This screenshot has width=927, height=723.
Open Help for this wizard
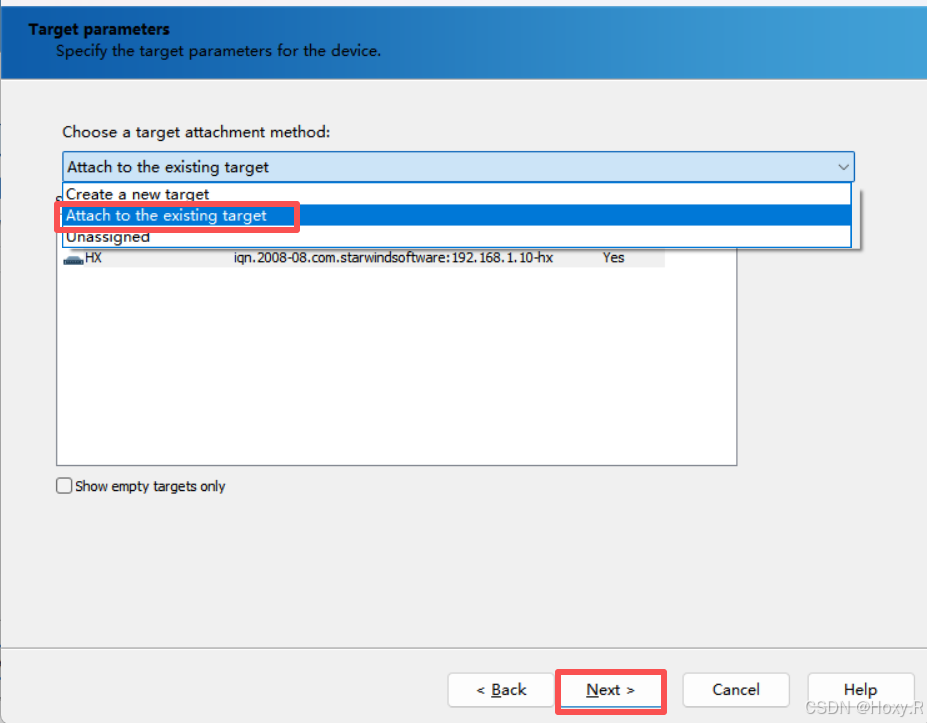pos(860,690)
